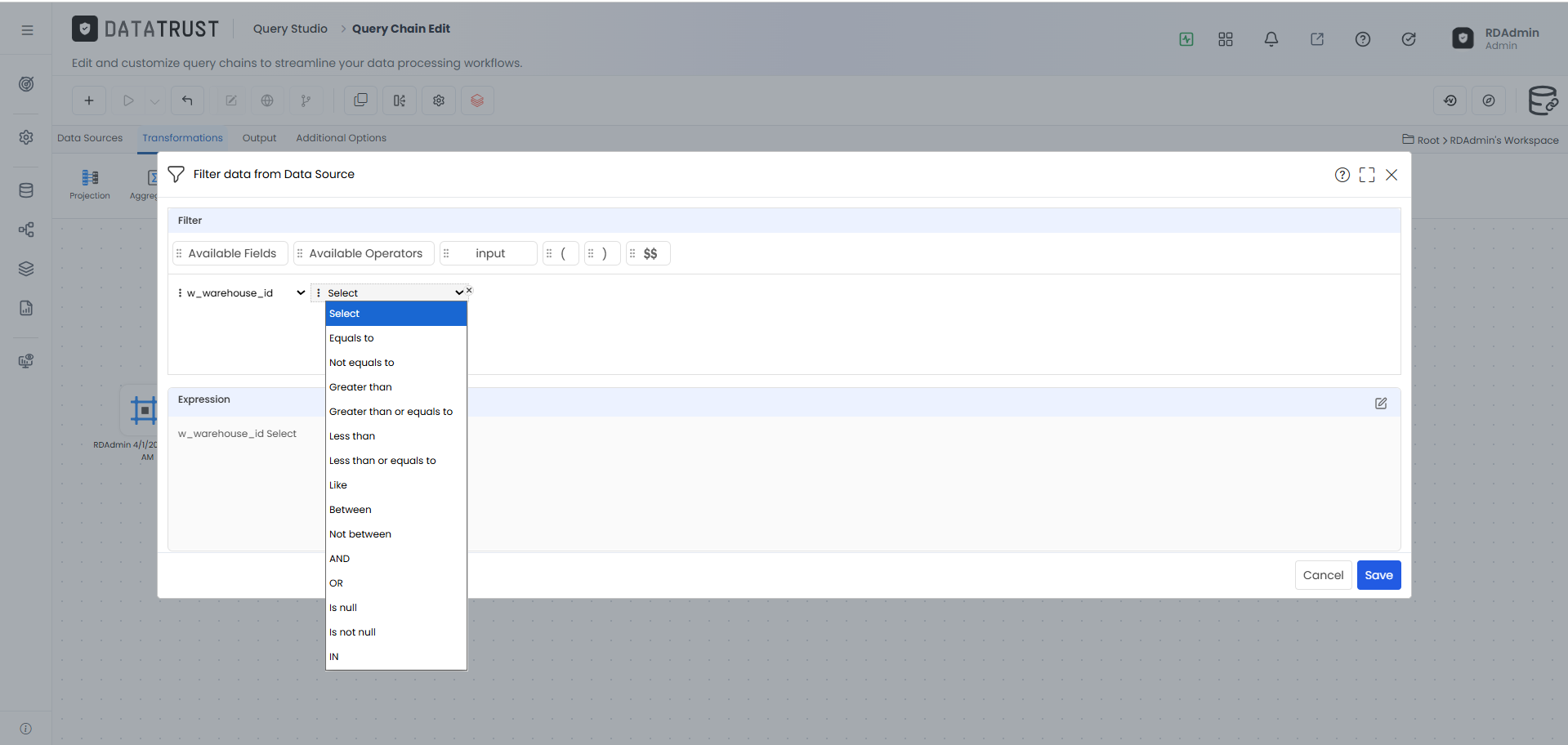Screen dimensions: 1568x745
Task: Click the external link icon in header
Action: click(1317, 39)
